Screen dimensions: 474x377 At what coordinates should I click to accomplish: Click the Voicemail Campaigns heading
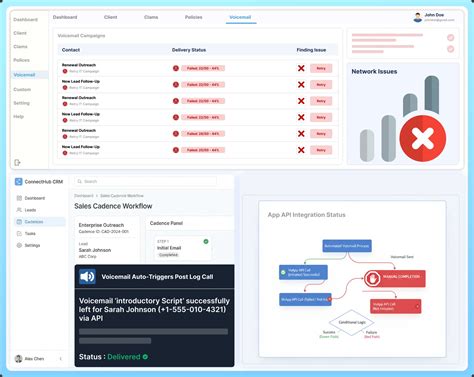tap(81, 36)
